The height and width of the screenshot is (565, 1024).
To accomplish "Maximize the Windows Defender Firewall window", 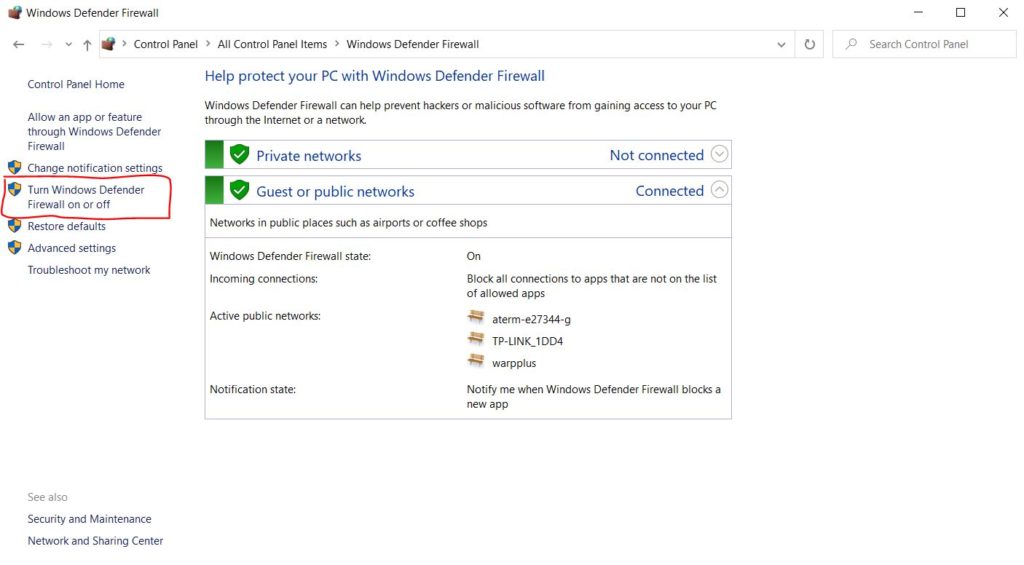I will [x=960, y=12].
